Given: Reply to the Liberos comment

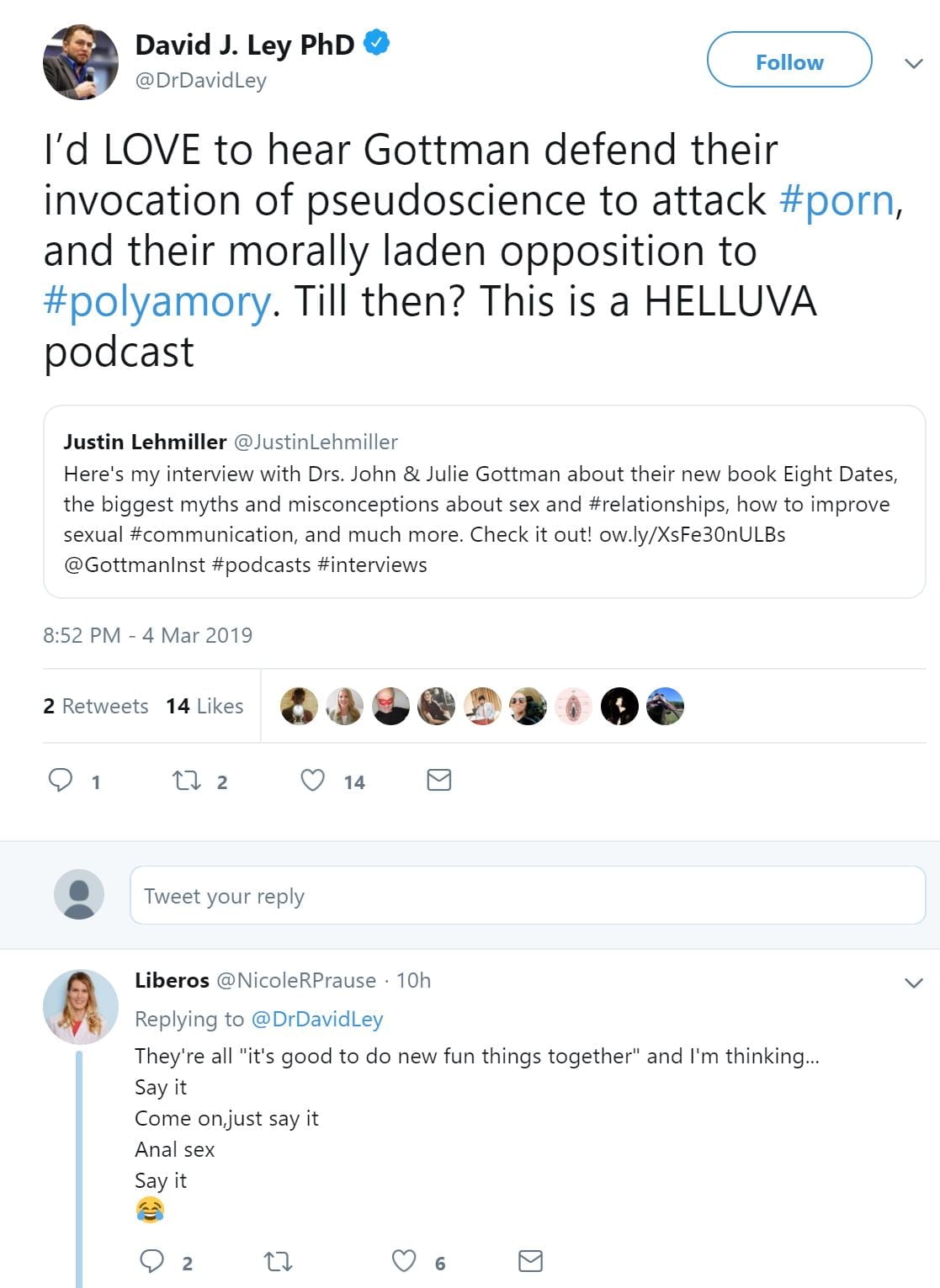Looking at the screenshot, I should point(151,1260).
